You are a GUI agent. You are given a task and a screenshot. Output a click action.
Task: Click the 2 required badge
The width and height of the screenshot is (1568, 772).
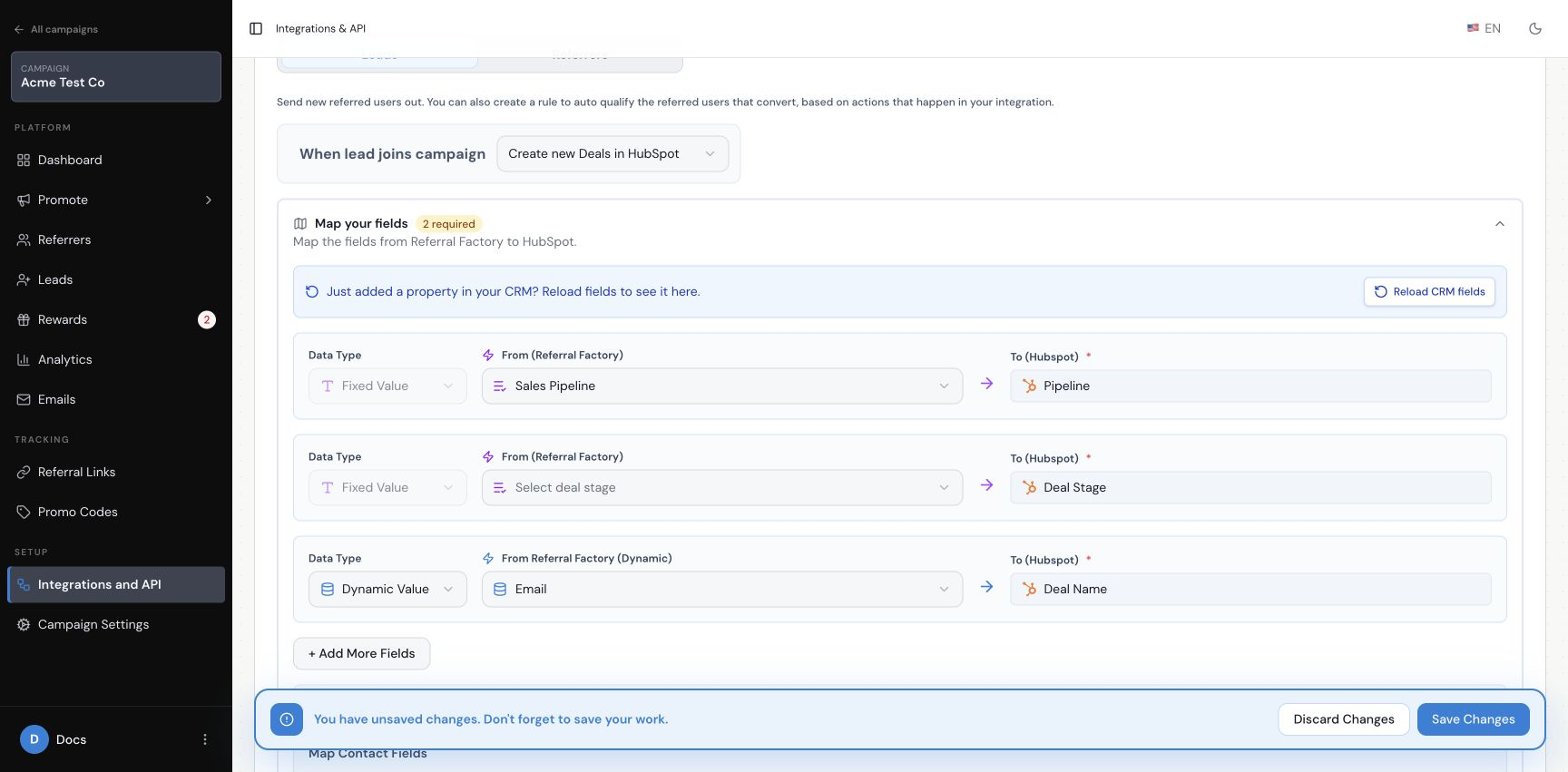pos(448,224)
